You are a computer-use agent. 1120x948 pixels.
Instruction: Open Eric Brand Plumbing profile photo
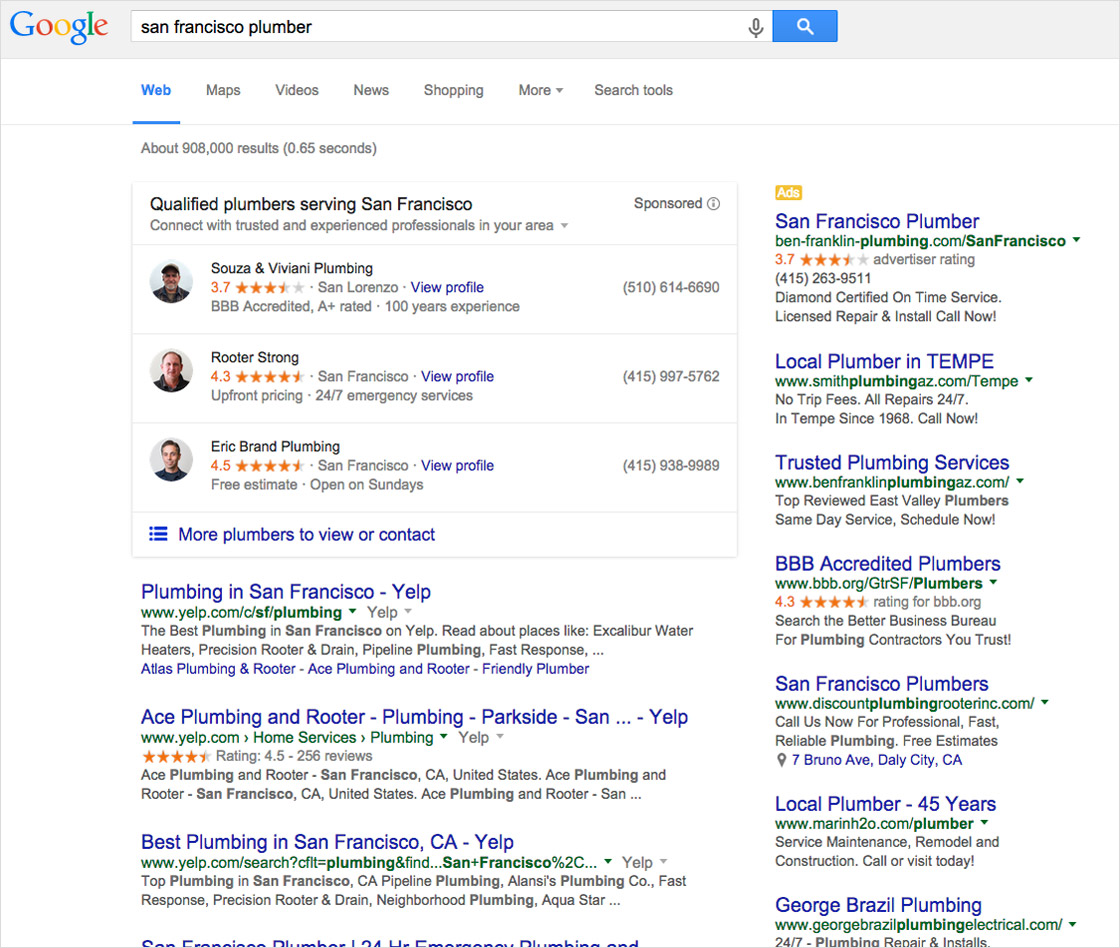(171, 459)
